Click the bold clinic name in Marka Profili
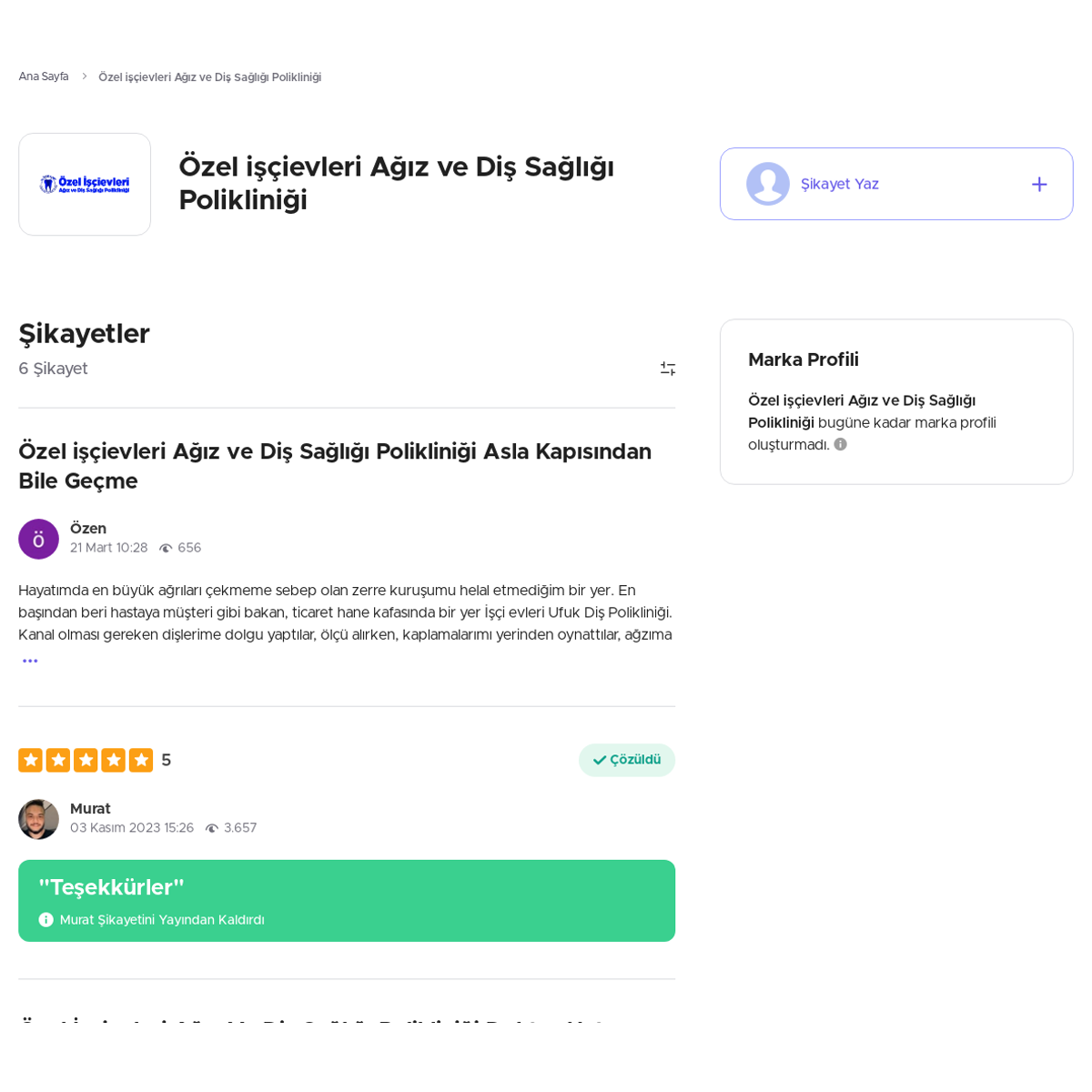This screenshot has width=1092, height=1092. tap(862, 411)
